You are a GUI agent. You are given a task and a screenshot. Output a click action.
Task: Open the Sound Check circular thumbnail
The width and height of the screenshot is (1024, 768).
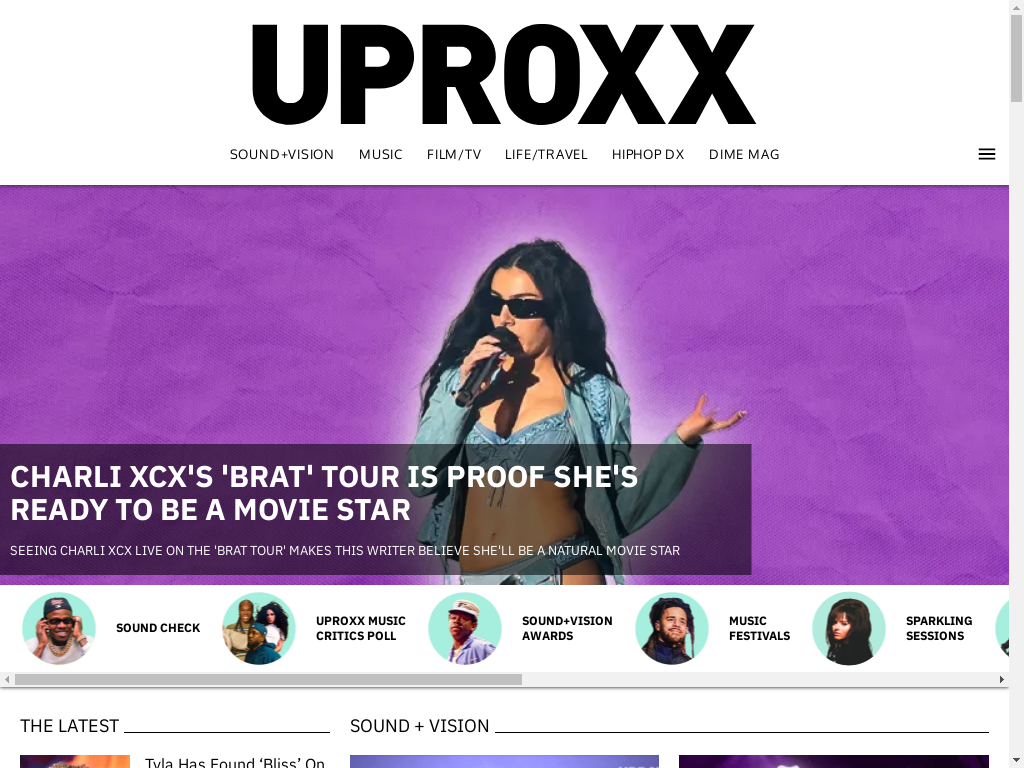click(59, 628)
